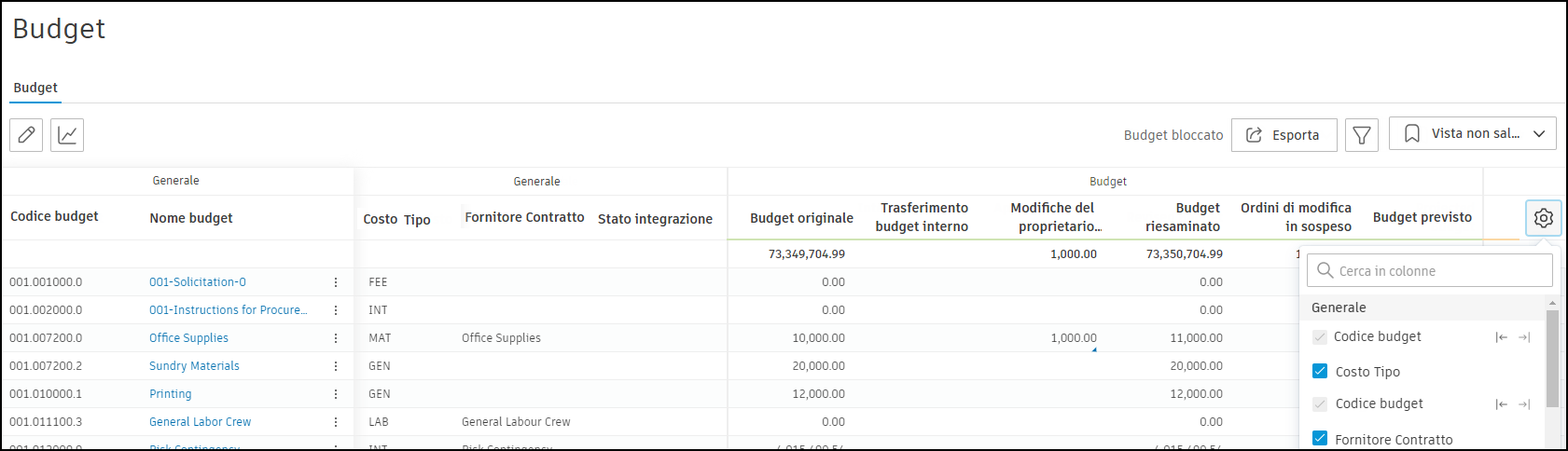
Task: Expand the Vista non salvata dropdown
Action: tap(1472, 133)
